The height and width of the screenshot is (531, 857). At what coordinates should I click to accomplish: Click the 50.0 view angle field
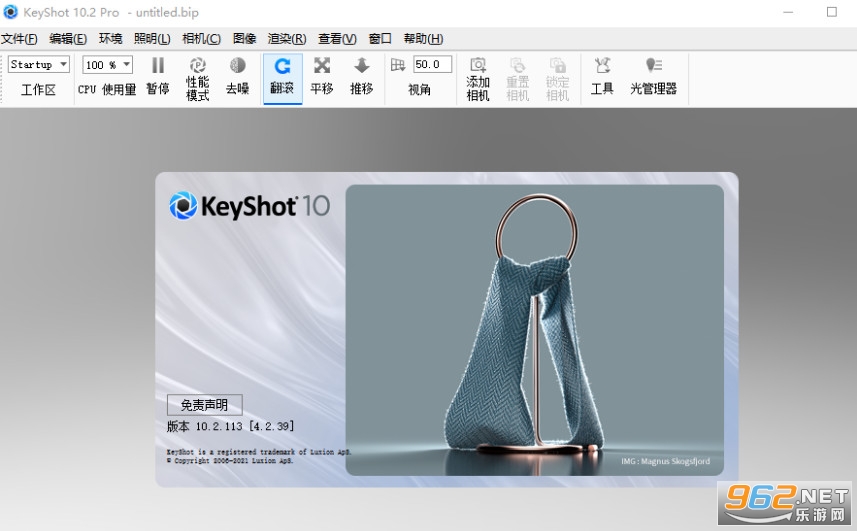[x=432, y=64]
